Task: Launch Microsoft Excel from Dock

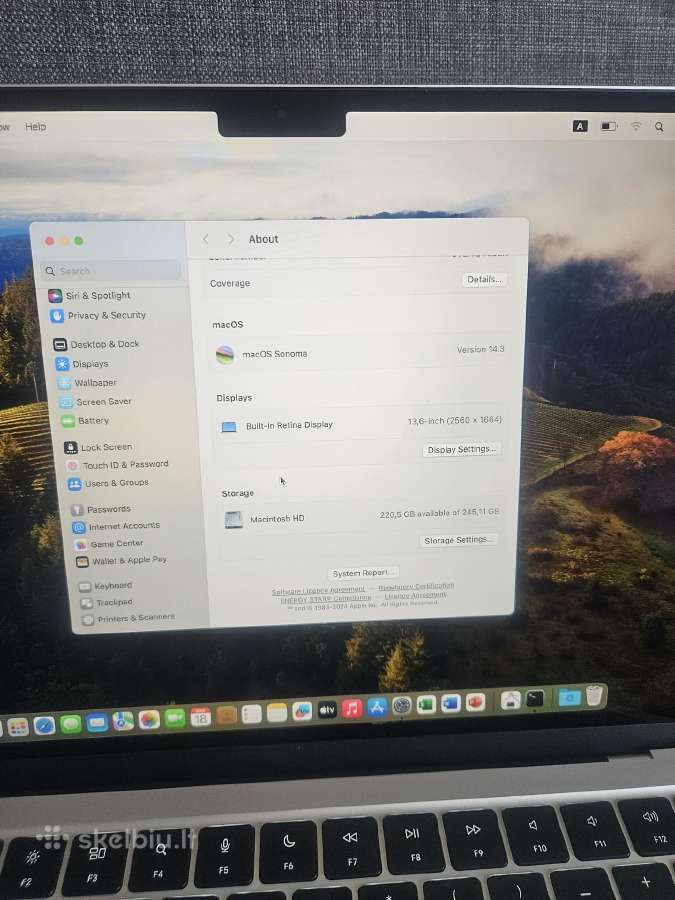Action: (426, 704)
